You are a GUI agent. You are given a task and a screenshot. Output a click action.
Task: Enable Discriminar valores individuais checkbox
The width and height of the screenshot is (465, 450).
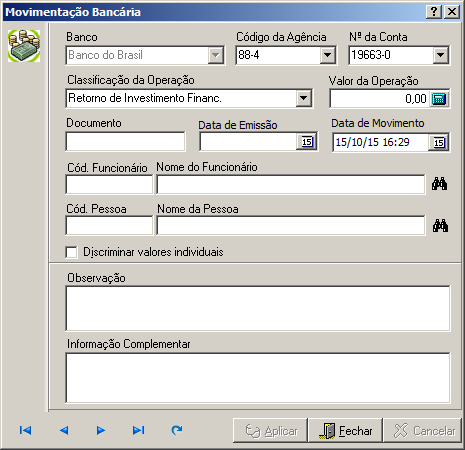click(x=71, y=252)
